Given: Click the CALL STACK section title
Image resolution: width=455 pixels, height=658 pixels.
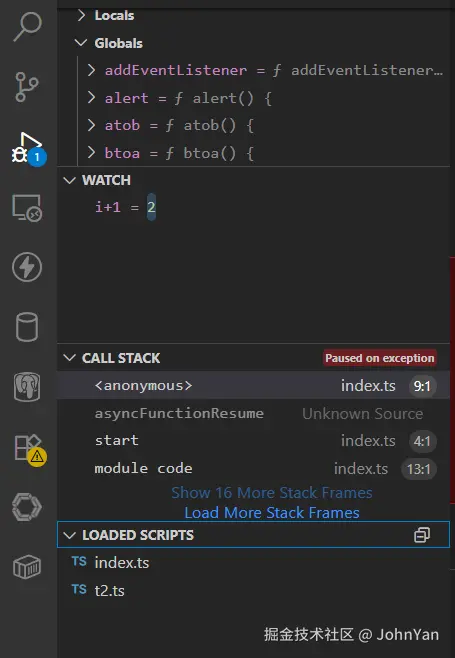Looking at the screenshot, I should pyautogui.click(x=121, y=358).
